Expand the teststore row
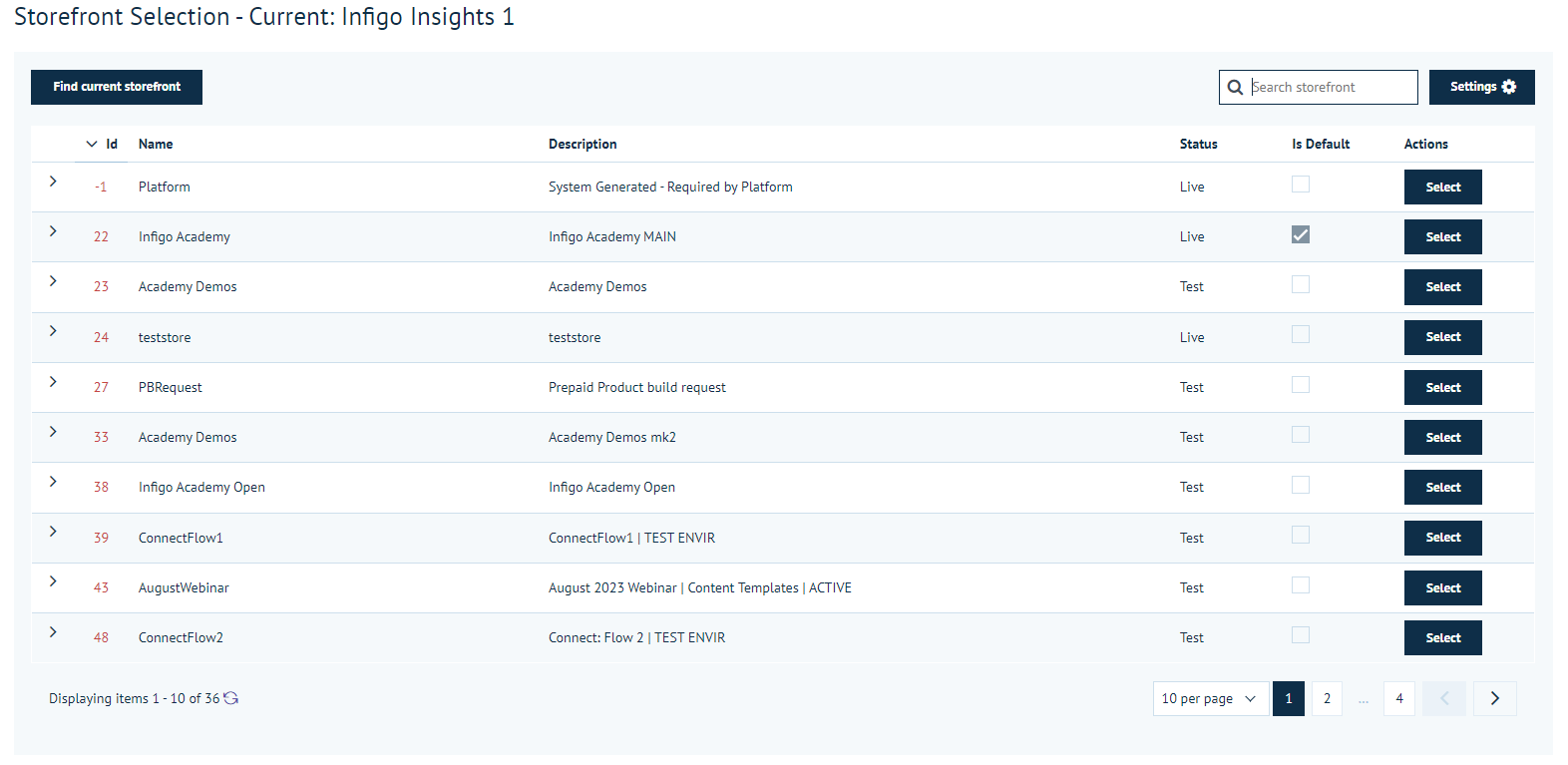Viewport: 1568px width, 765px height. [53, 331]
